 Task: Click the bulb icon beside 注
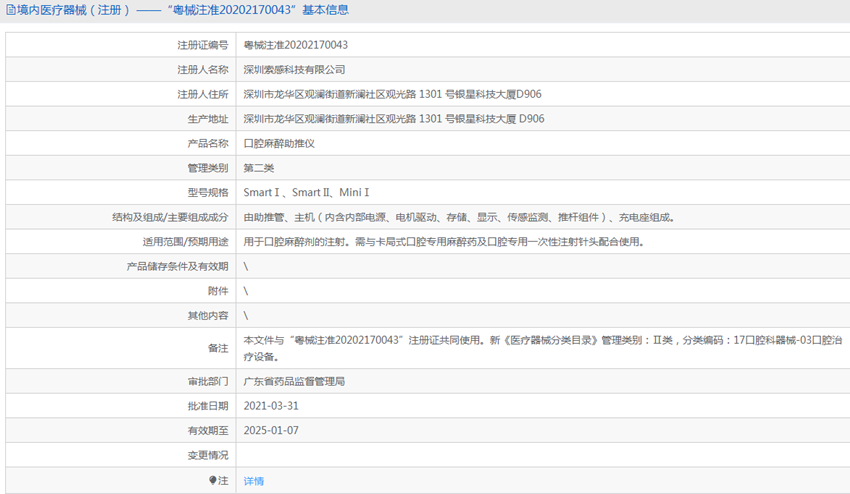coord(212,480)
